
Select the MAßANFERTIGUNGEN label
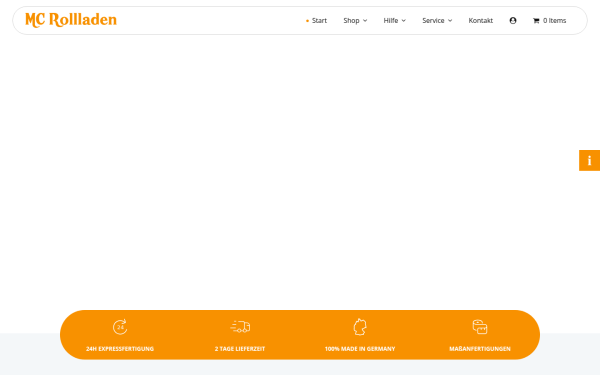point(480,349)
